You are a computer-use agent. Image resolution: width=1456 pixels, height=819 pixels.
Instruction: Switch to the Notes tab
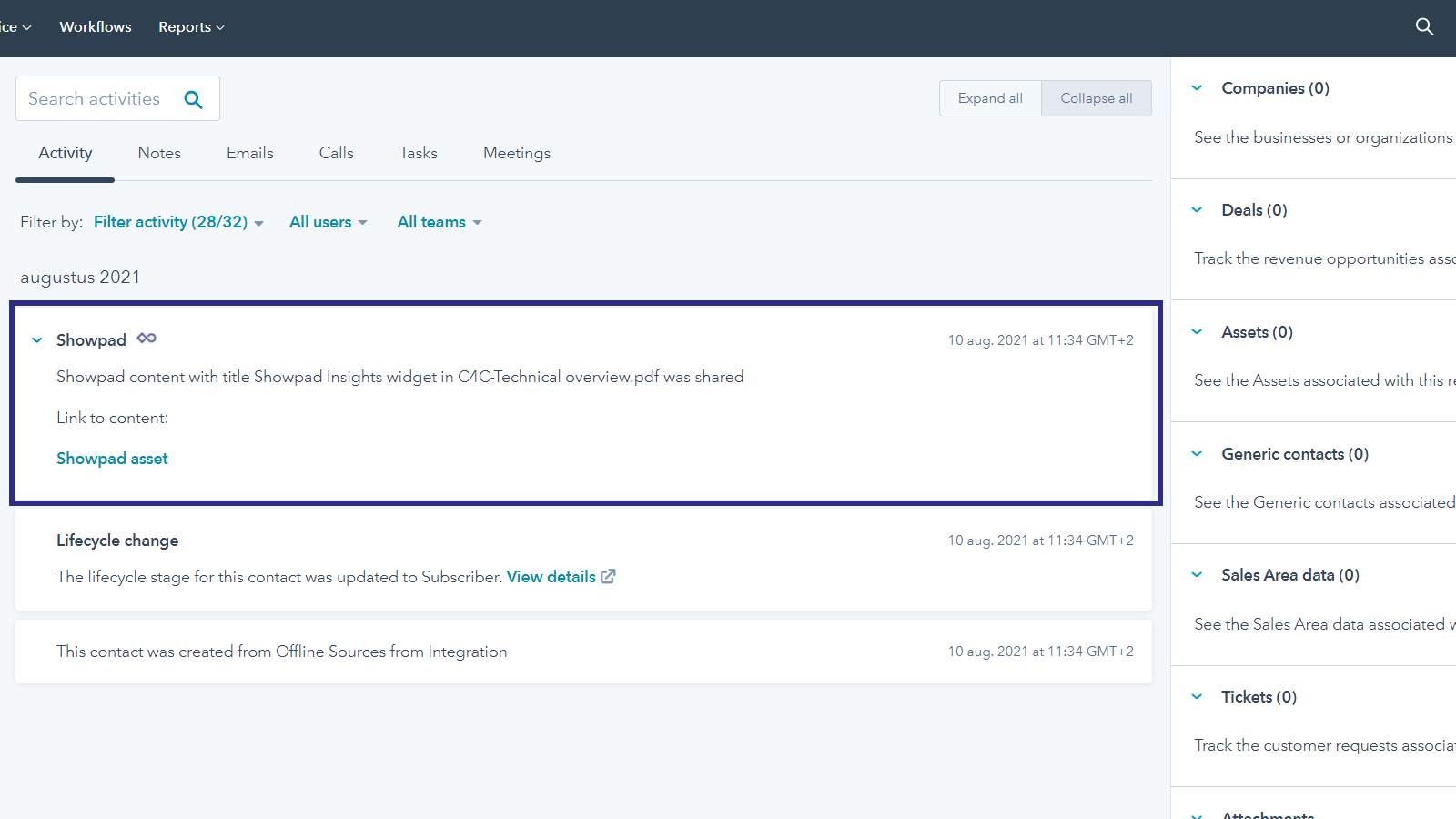pyautogui.click(x=159, y=152)
